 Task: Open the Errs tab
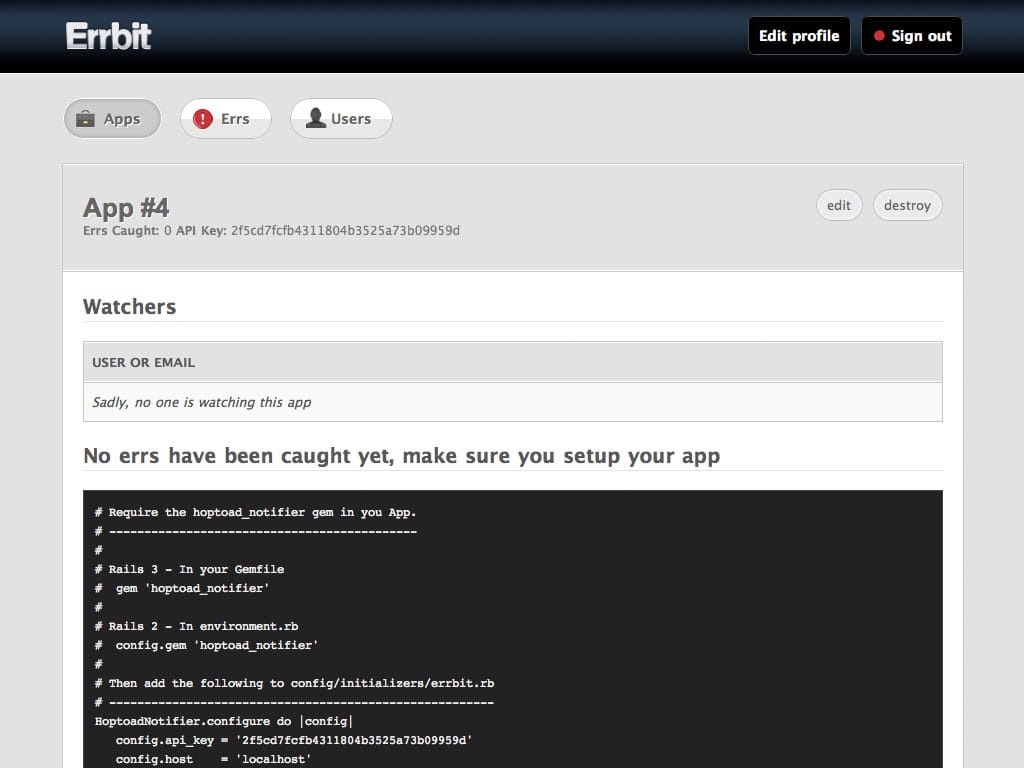pyautogui.click(x=226, y=119)
